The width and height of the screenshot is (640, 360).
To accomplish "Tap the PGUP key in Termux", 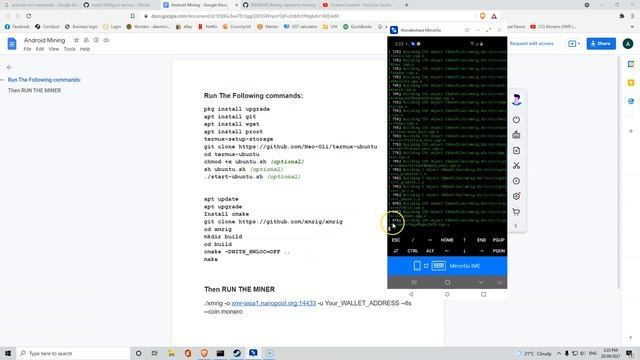I will pyautogui.click(x=498, y=240).
